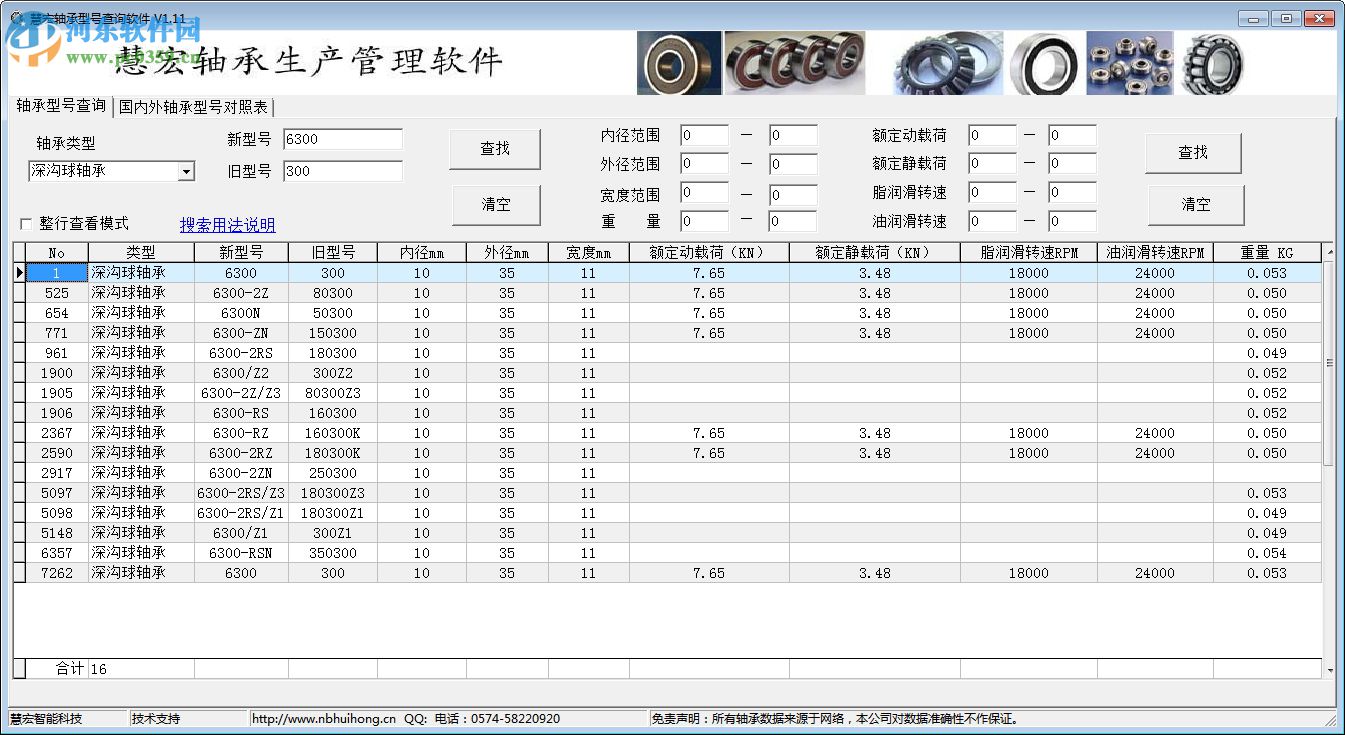Open the 轴承类型 dropdown

[x=110, y=171]
